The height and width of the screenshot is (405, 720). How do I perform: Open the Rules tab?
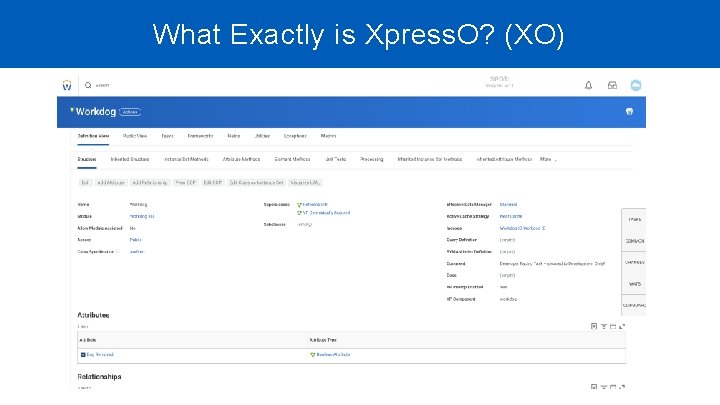234,136
